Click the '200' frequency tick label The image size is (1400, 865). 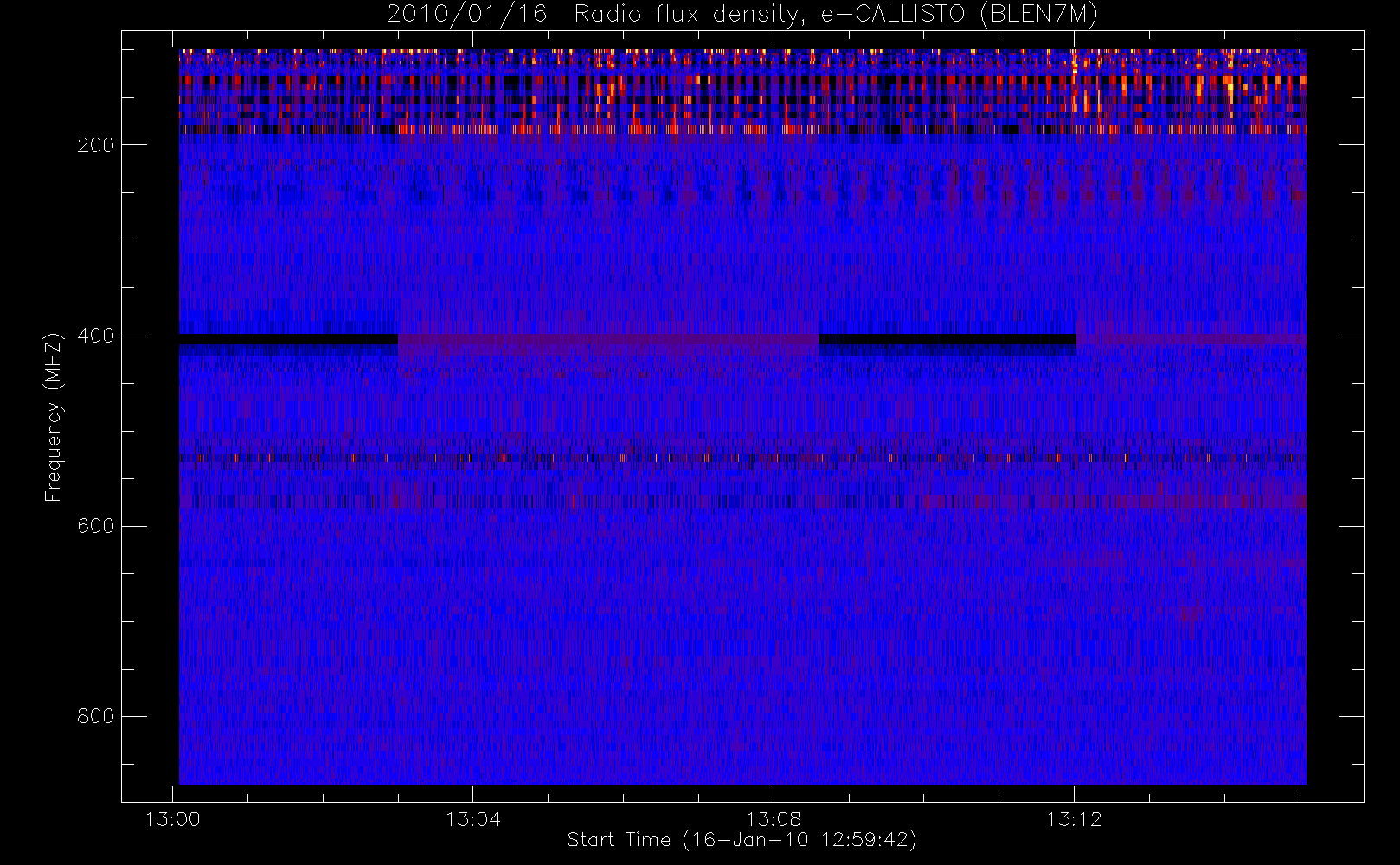(x=96, y=145)
